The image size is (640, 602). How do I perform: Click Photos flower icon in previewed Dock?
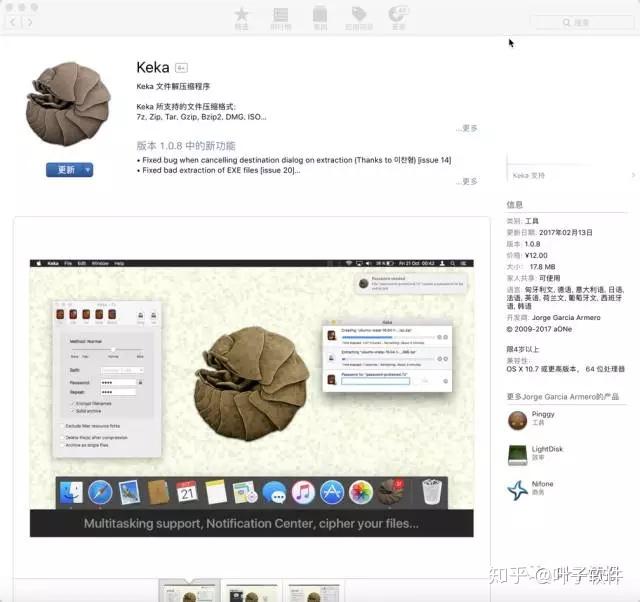[361, 492]
